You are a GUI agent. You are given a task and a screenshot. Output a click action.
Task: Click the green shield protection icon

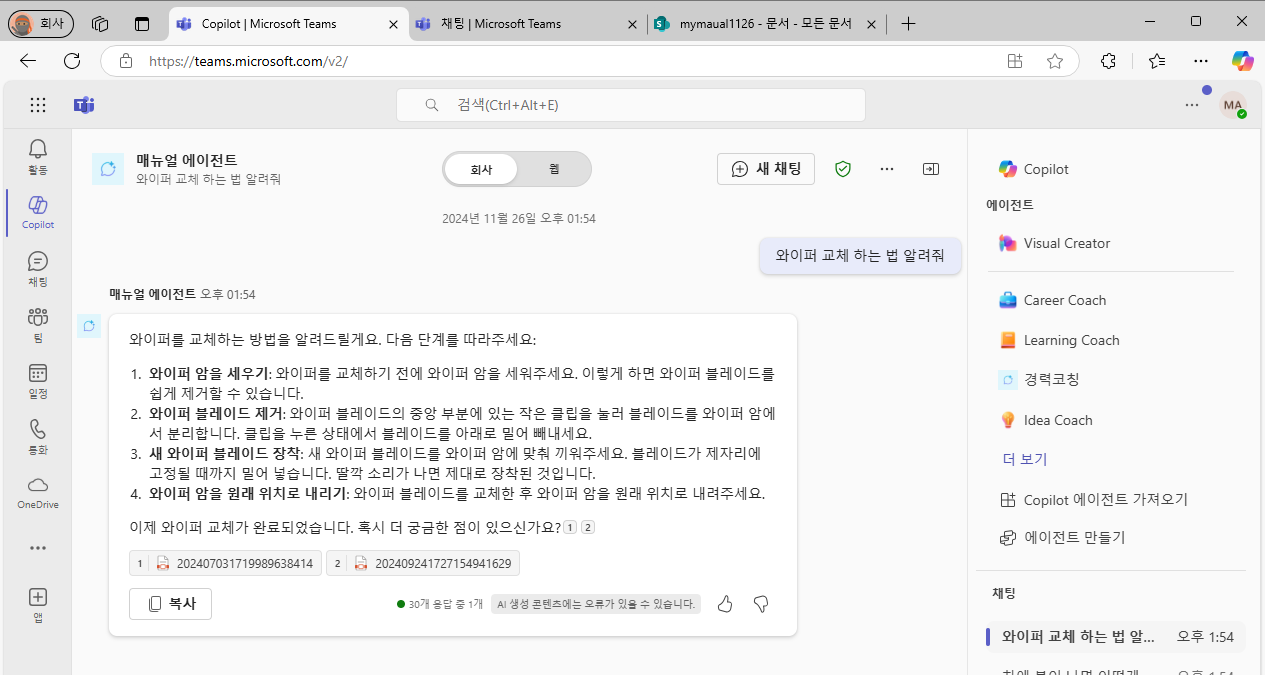(843, 169)
